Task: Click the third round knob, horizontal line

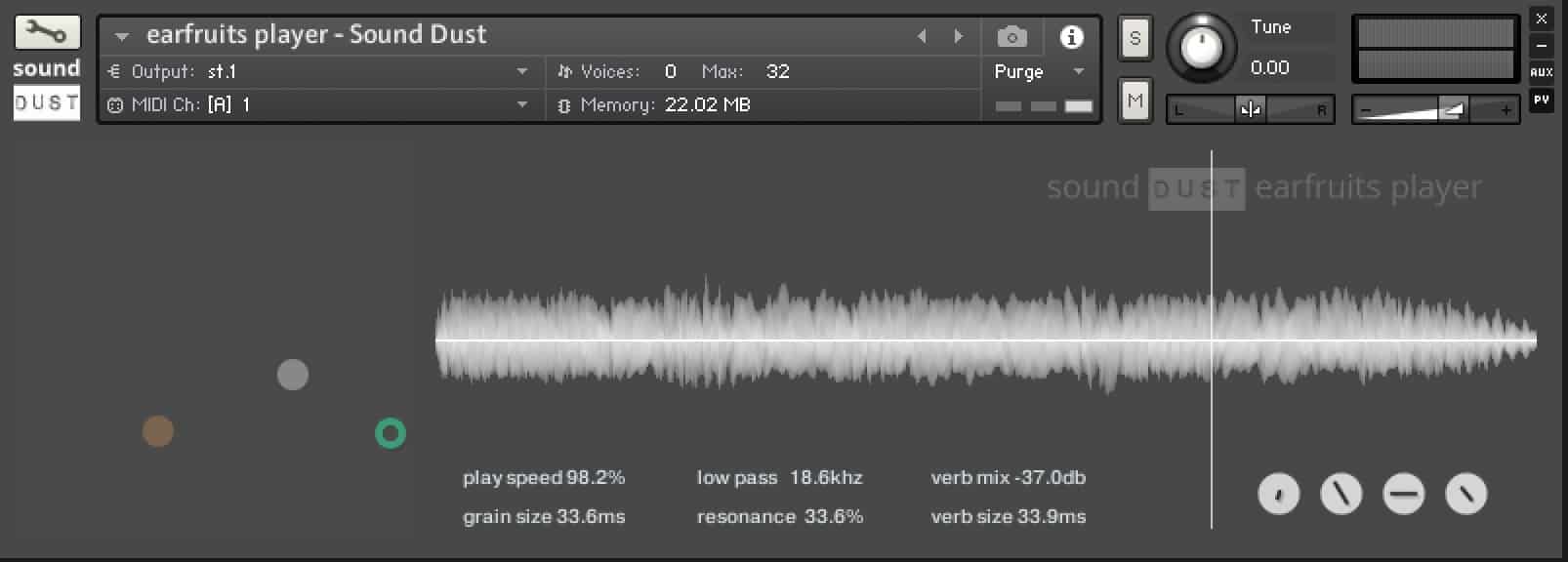Action: (1404, 494)
